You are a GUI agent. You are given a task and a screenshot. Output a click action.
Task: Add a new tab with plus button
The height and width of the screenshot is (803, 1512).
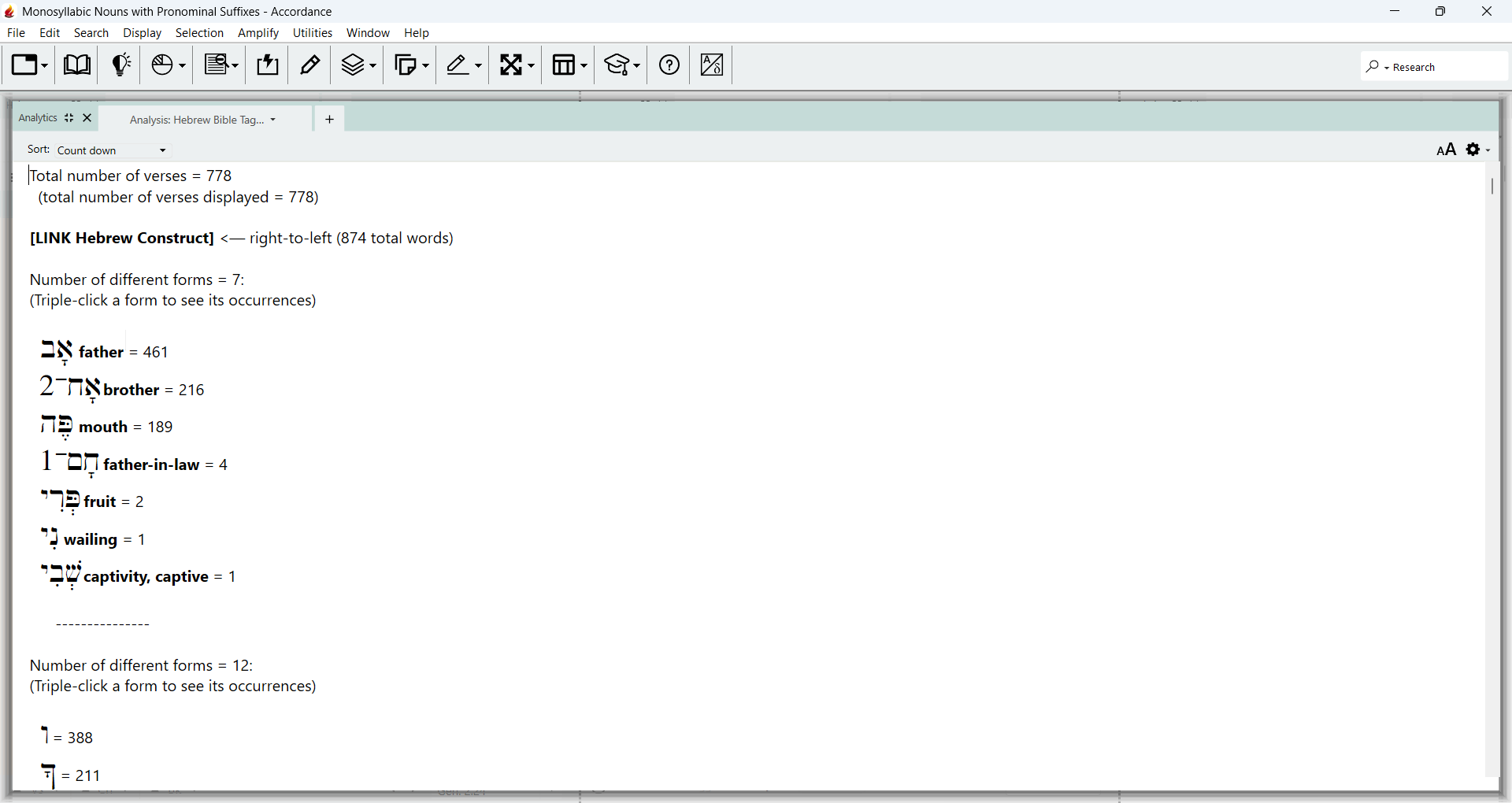point(329,120)
